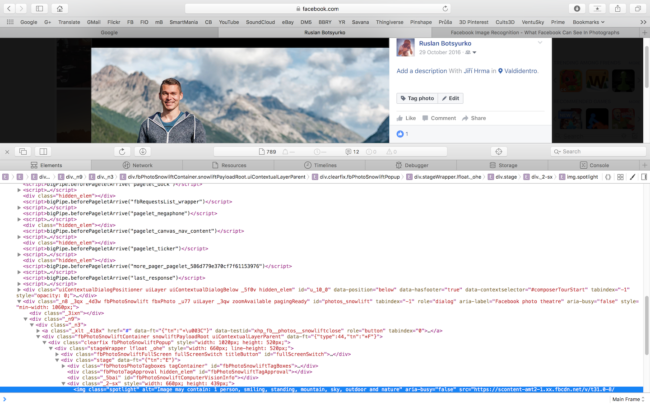Viewport: 650px width, 406px height.
Task: Click the Tag photo button
Action: pyautogui.click(x=417, y=98)
